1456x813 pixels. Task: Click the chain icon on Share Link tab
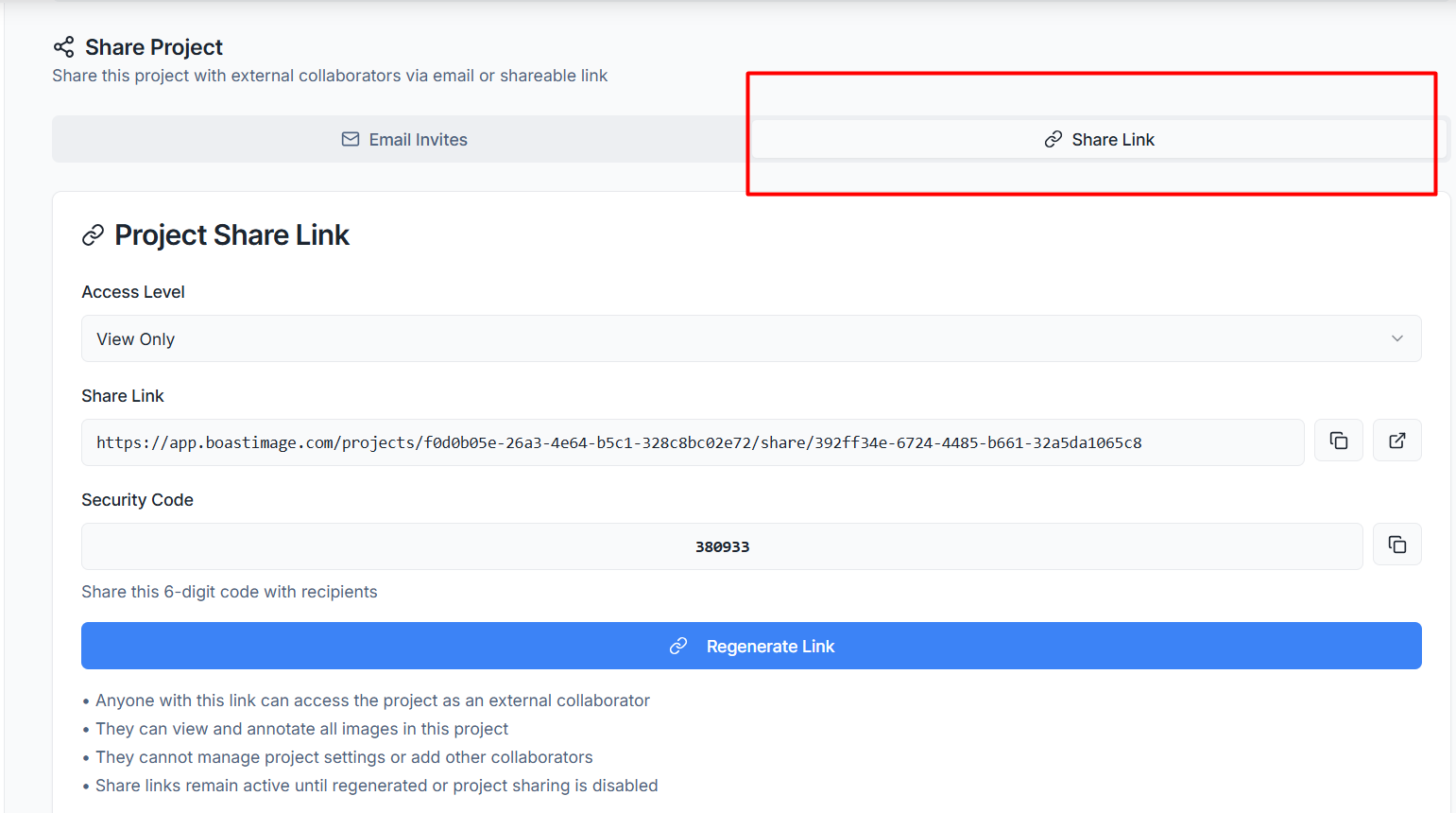1053,140
